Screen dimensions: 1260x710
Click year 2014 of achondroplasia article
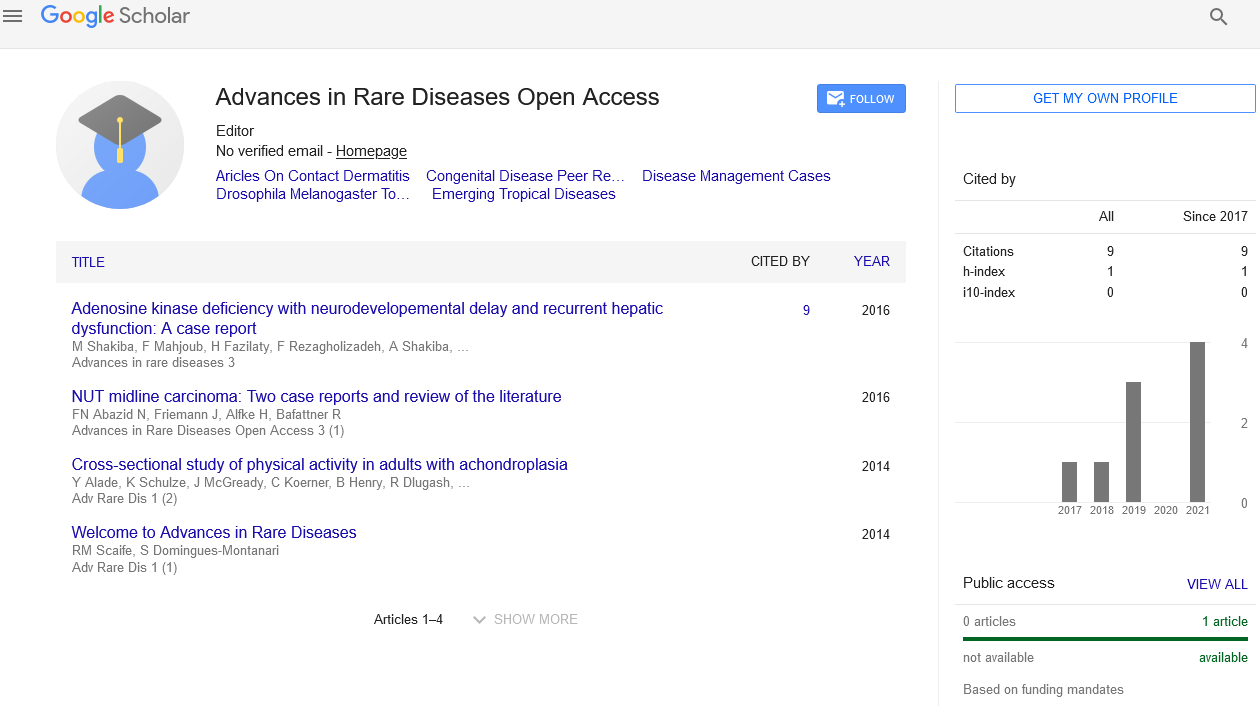coord(875,467)
